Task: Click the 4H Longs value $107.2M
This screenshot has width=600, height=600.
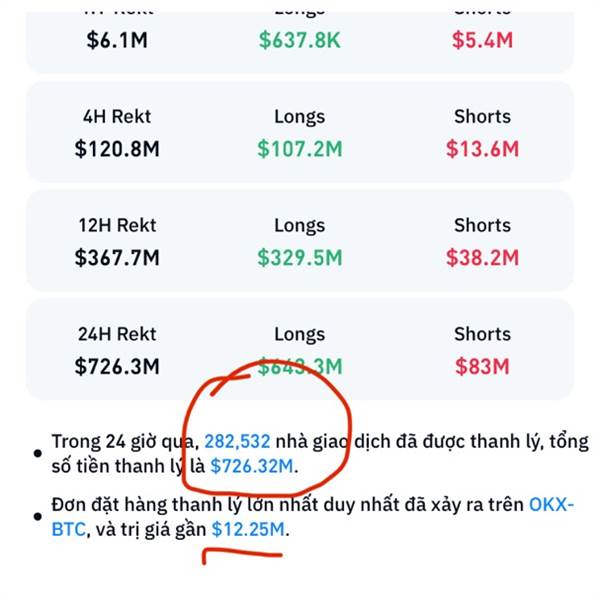Action: pos(300,149)
